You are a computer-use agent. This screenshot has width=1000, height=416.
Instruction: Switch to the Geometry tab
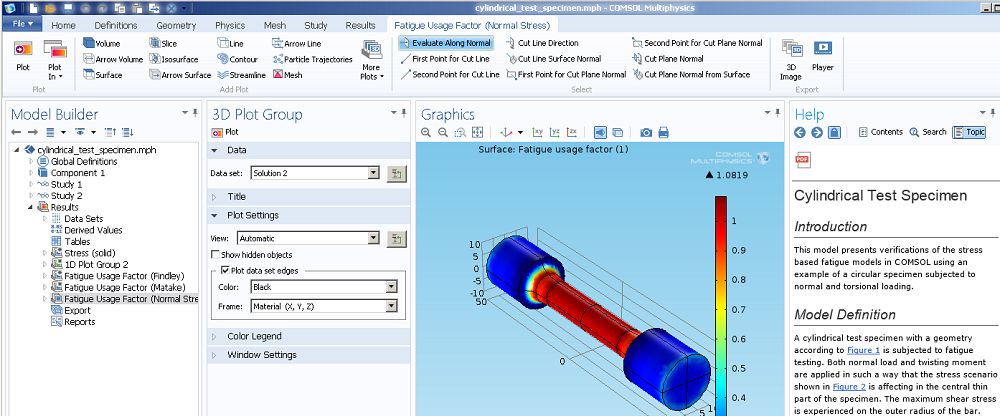pos(176,26)
